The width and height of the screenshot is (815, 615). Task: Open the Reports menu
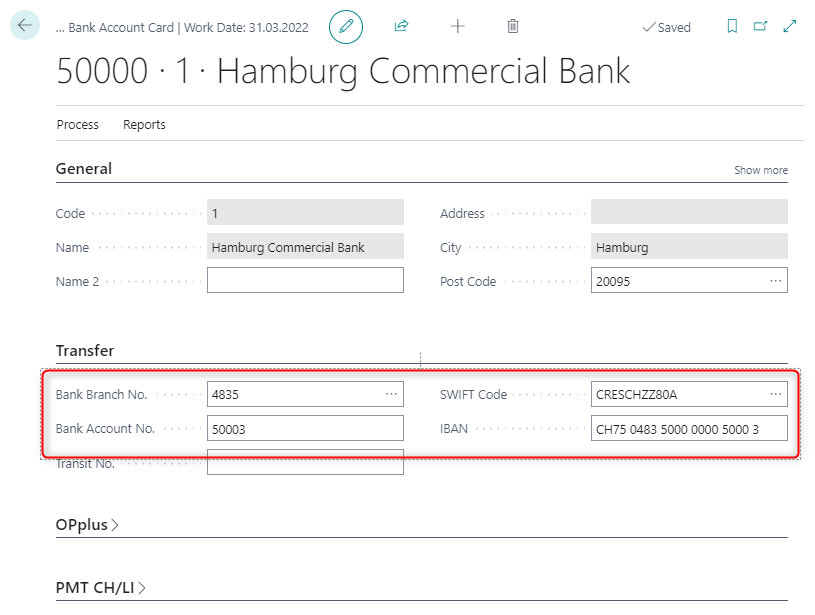[144, 125]
